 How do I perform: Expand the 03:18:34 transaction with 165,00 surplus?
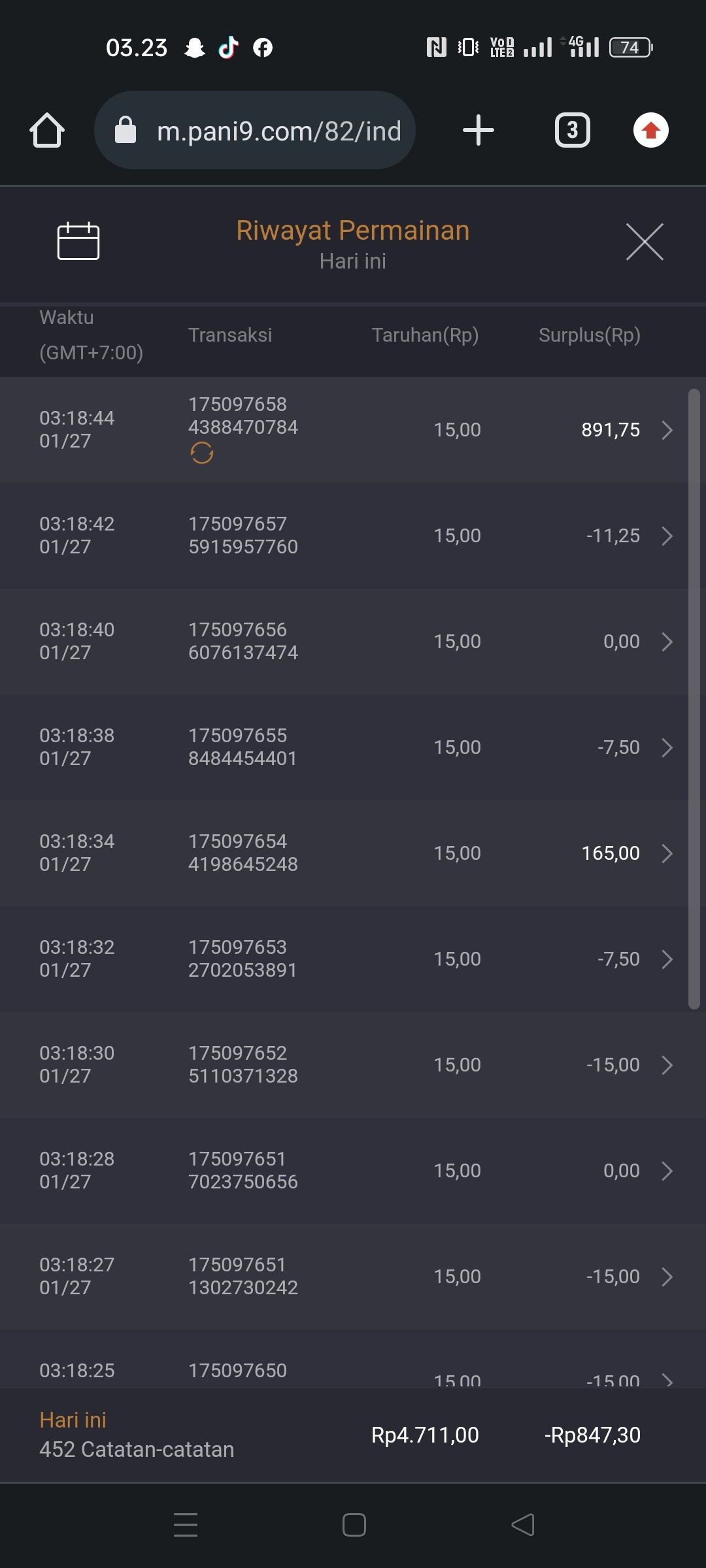tap(667, 853)
